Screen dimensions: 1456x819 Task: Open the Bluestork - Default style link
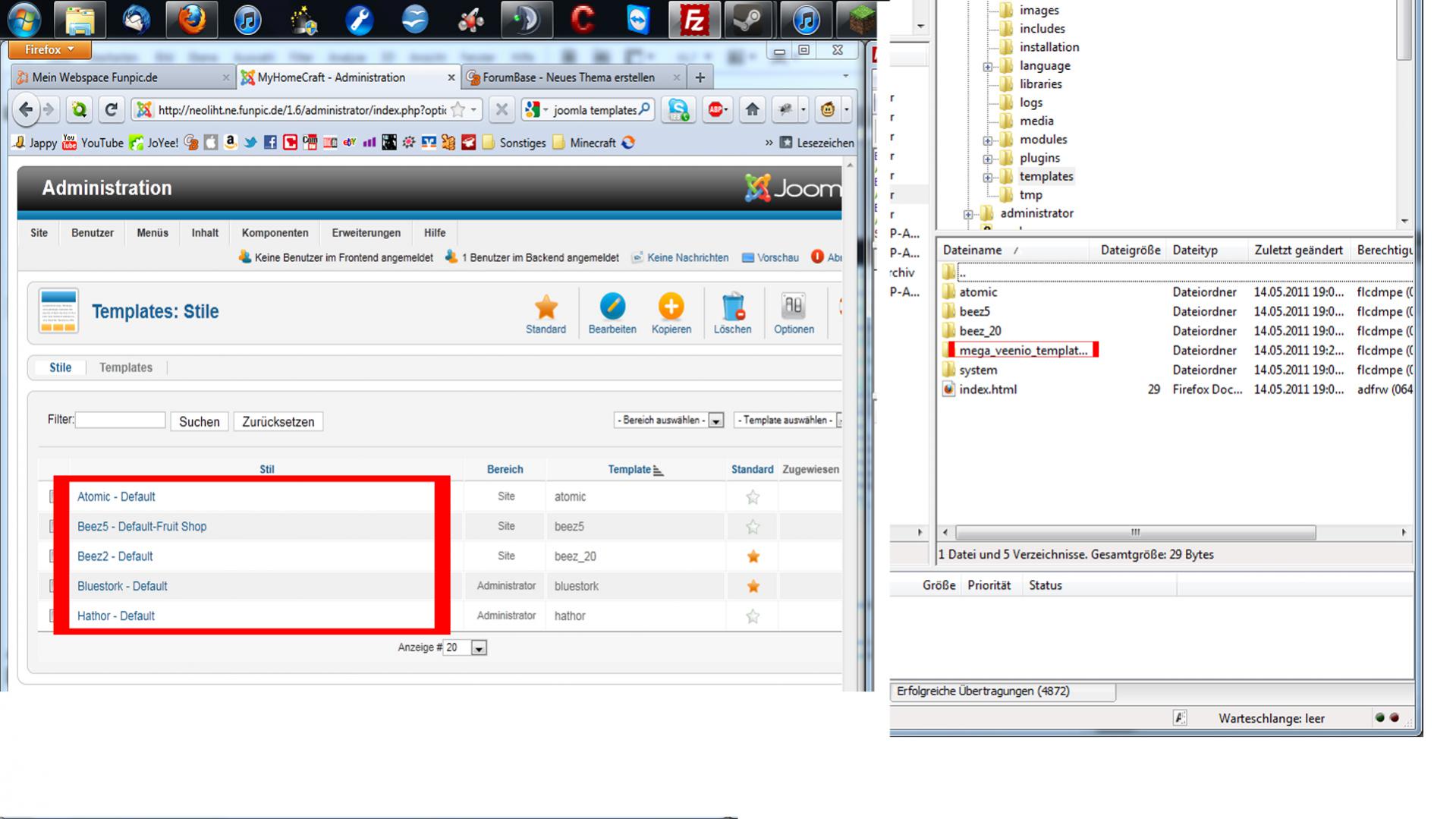click(x=122, y=586)
